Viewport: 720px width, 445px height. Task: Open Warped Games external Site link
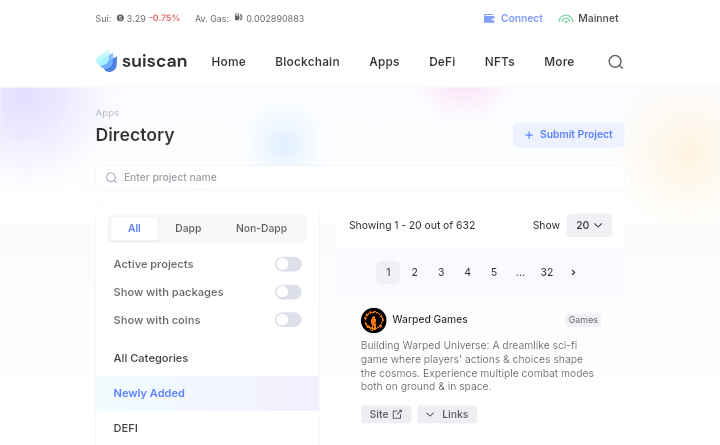point(386,414)
